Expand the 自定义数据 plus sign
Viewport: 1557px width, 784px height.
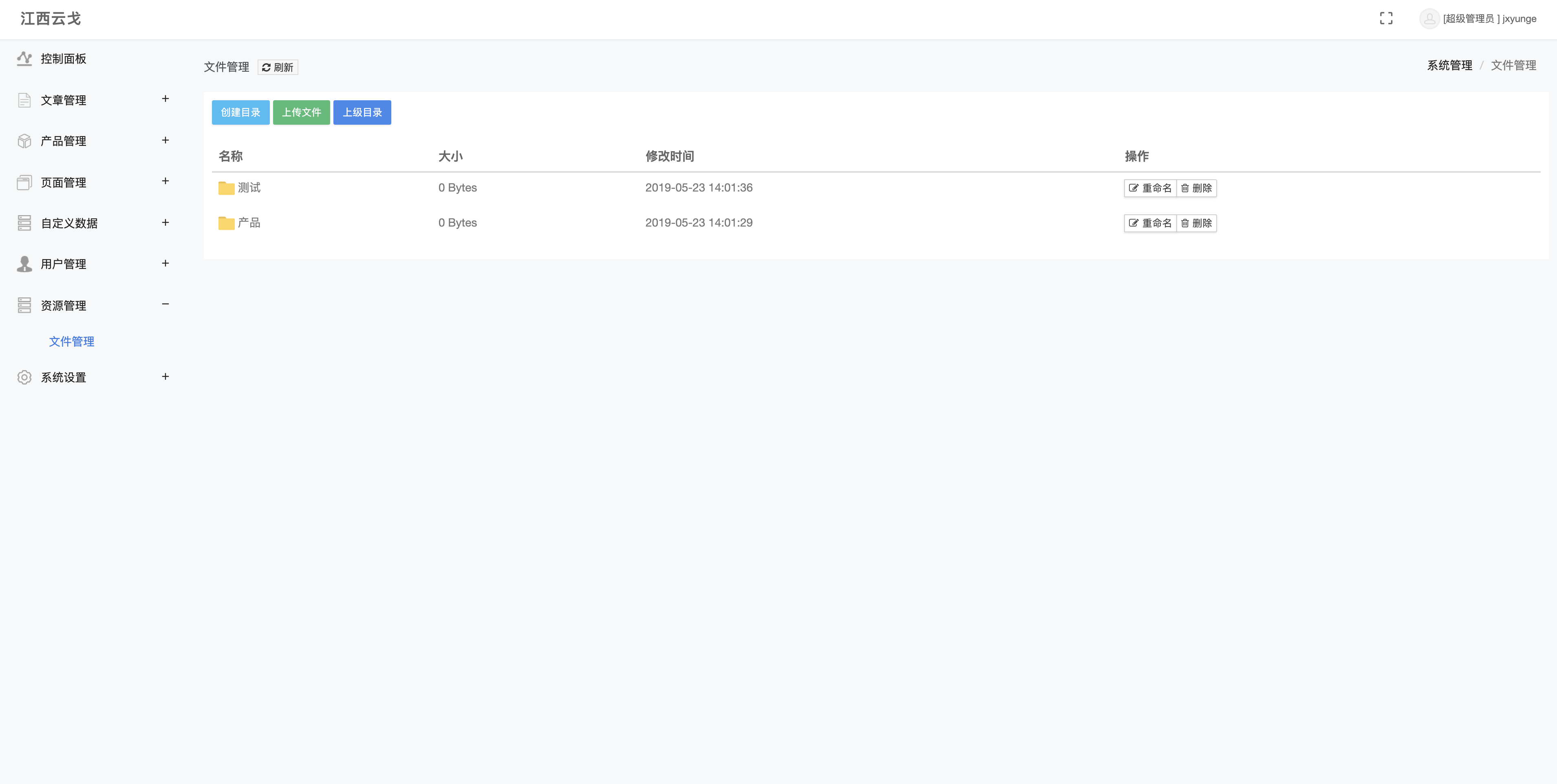pyautogui.click(x=165, y=222)
